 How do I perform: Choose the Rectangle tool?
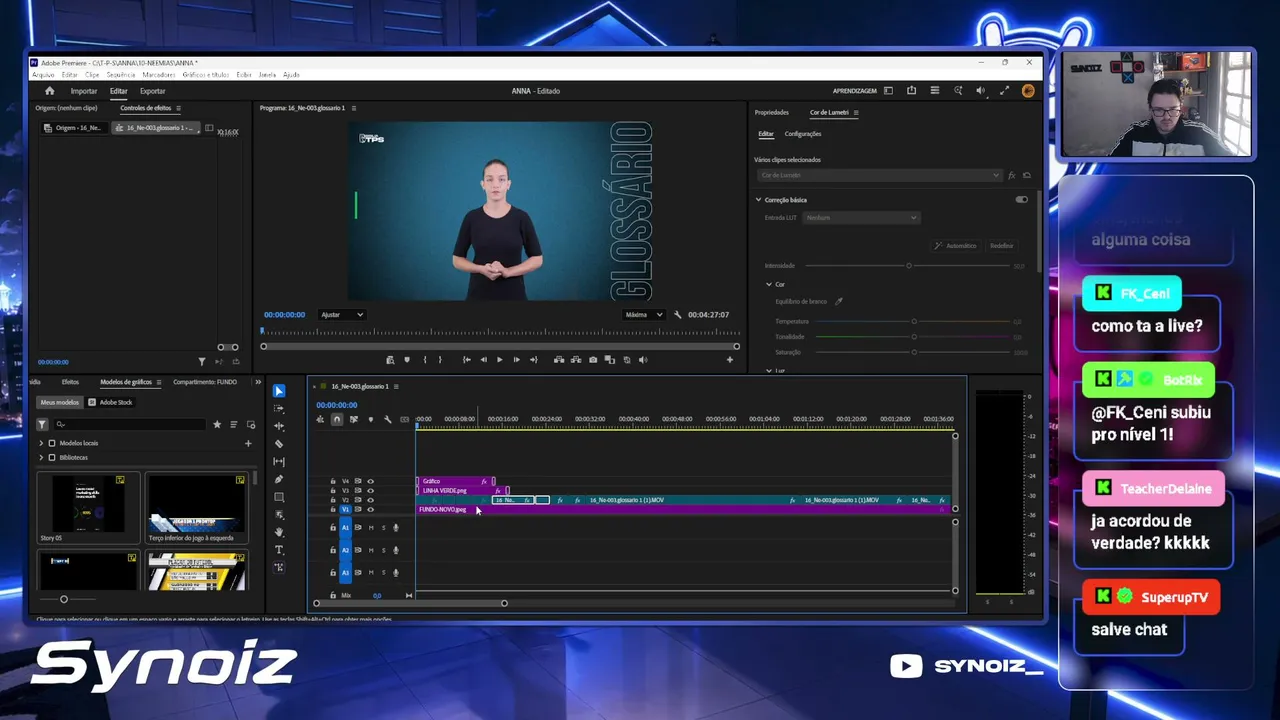tap(279, 497)
